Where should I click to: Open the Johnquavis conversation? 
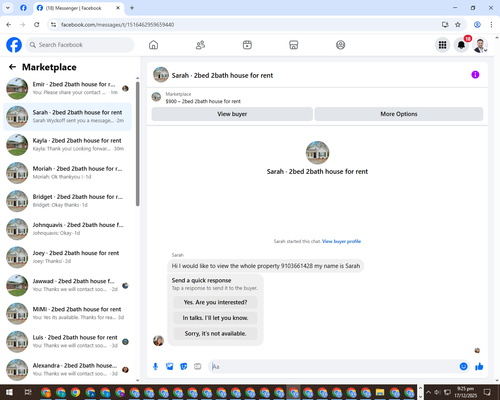pyautogui.click(x=67, y=229)
